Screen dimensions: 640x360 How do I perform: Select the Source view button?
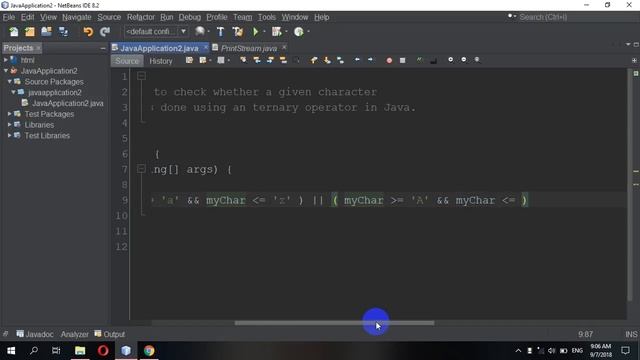[127, 61]
